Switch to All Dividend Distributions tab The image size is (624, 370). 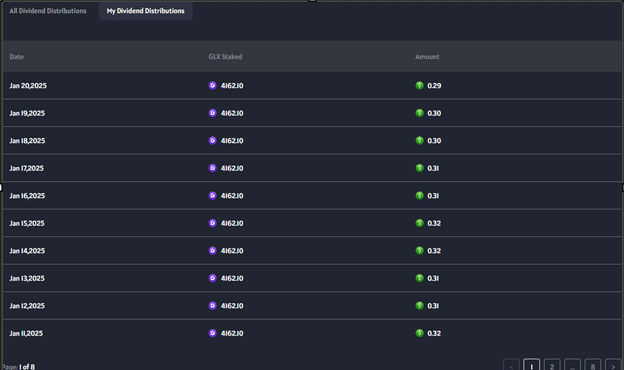(x=48, y=11)
